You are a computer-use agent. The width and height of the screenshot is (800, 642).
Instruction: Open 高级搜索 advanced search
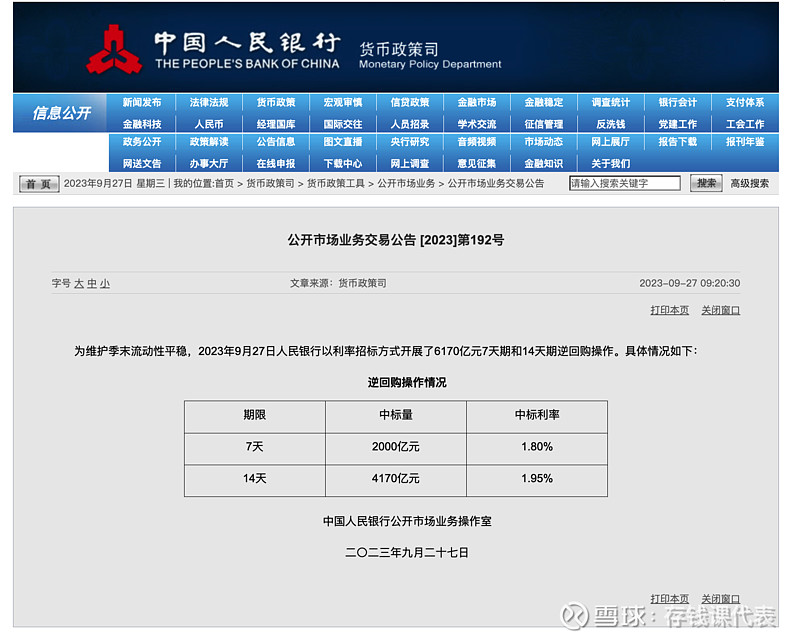click(x=749, y=183)
